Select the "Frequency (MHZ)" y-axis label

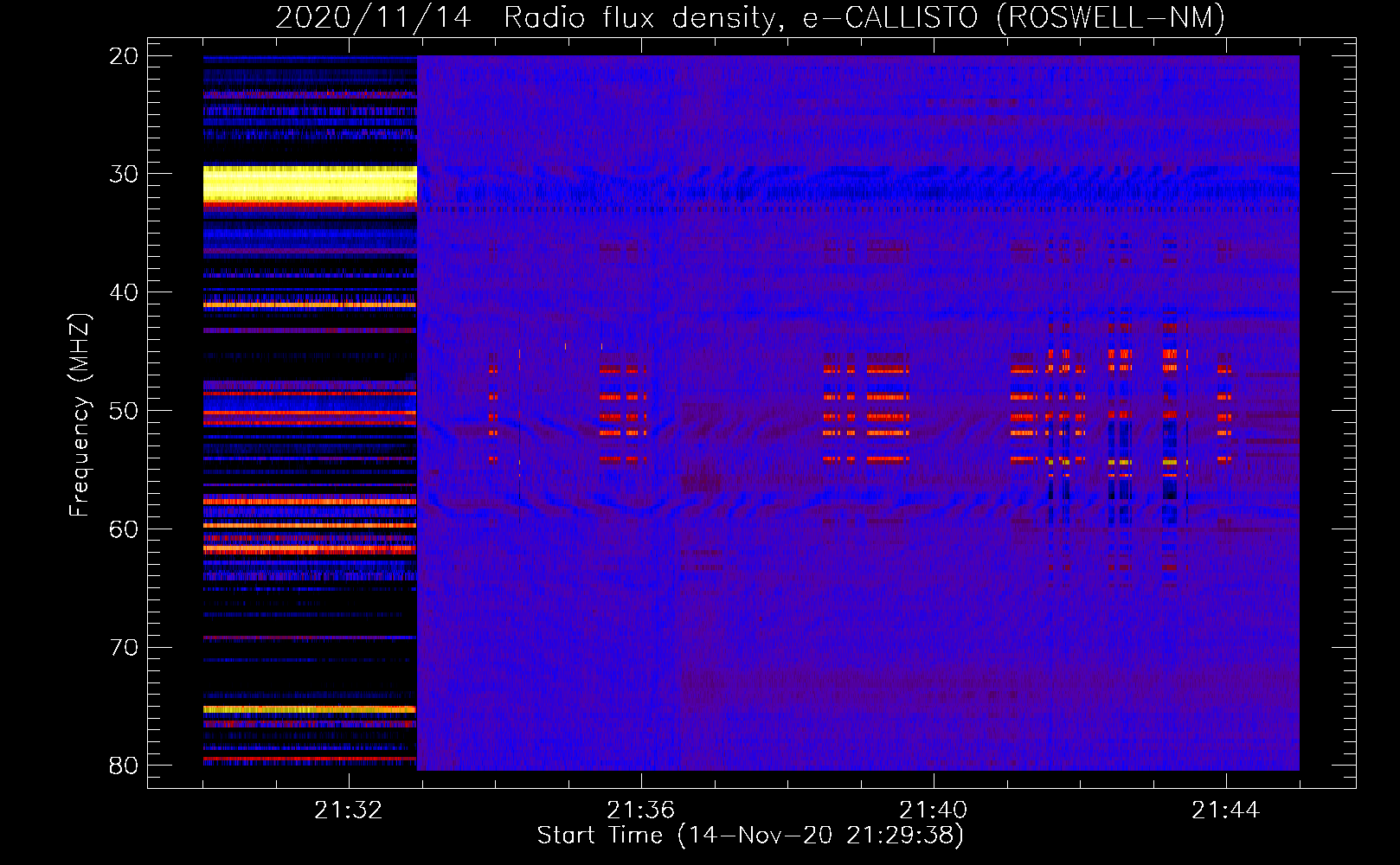coord(80,415)
